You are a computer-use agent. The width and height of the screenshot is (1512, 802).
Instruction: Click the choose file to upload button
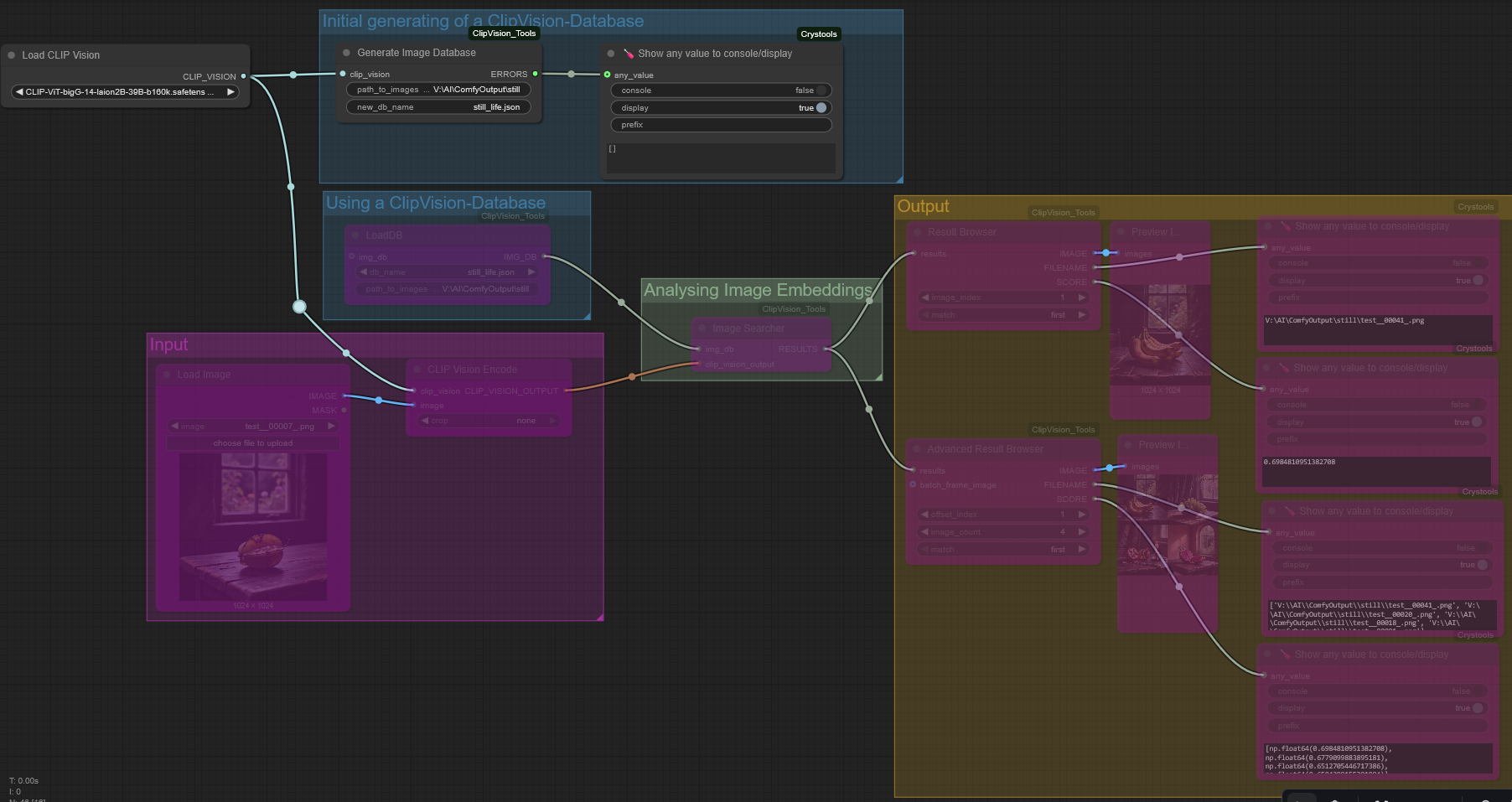pyautogui.click(x=253, y=443)
